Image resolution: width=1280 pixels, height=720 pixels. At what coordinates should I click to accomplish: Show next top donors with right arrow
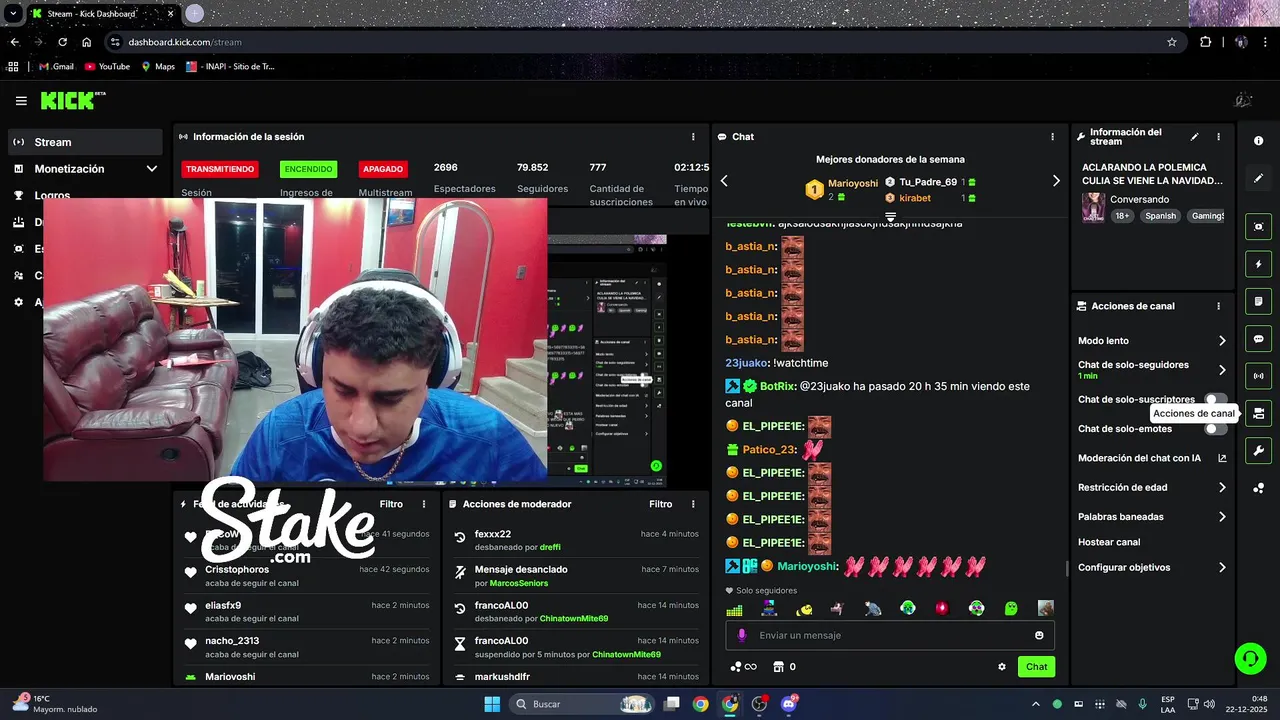pos(1056,181)
